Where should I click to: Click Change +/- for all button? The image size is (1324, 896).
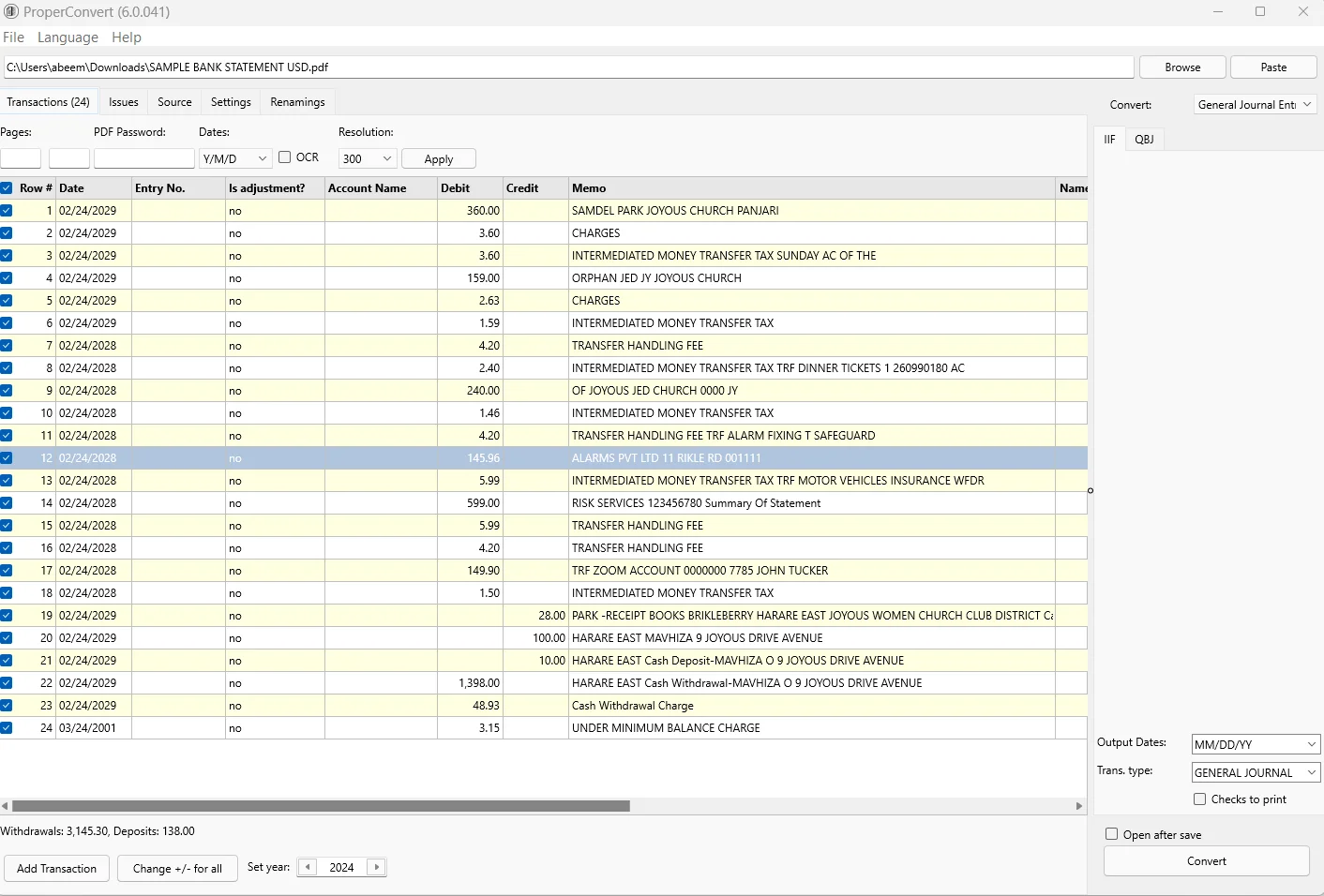[177, 869]
